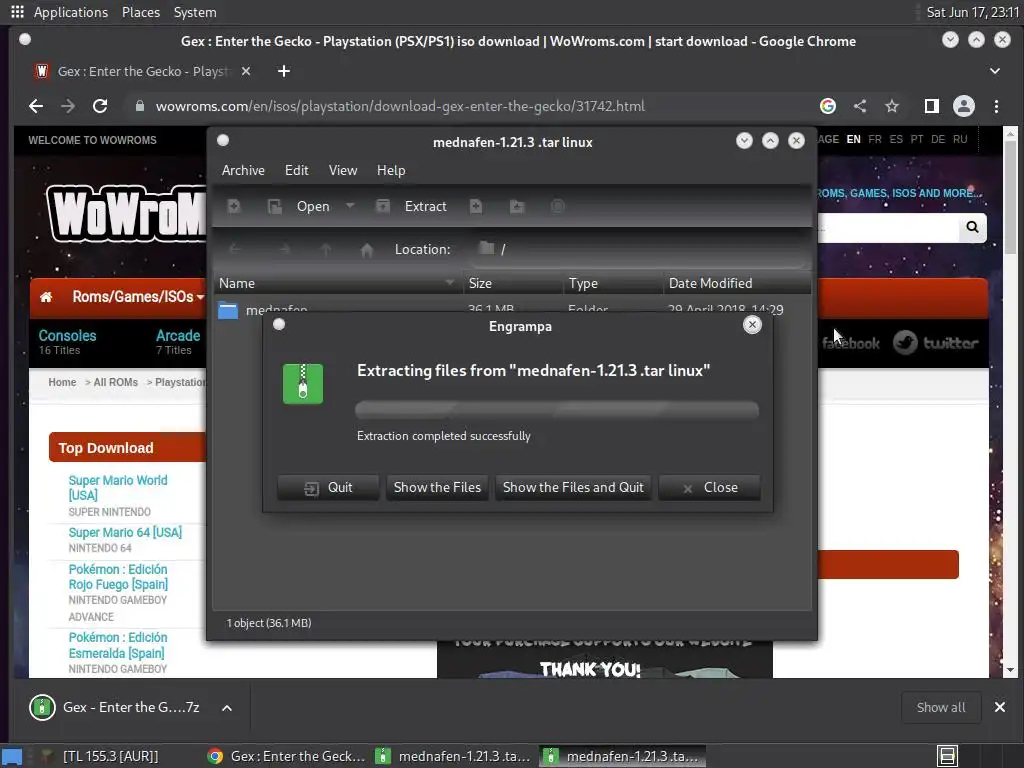This screenshot has width=1024, height=768.
Task: Click the Extract toolbar button
Action: pyautogui.click(x=411, y=206)
